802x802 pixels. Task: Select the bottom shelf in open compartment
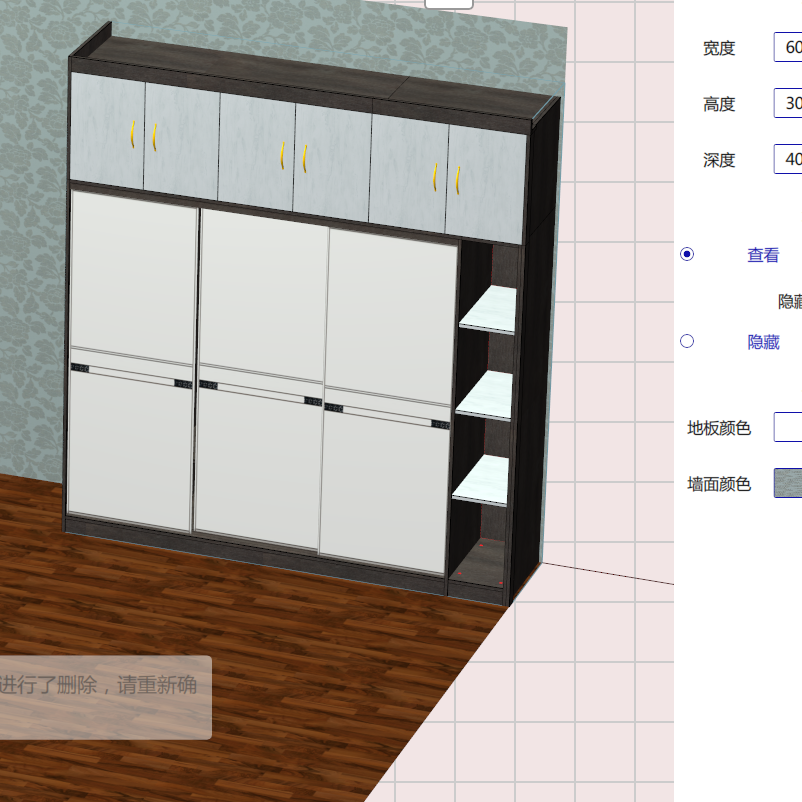point(480,480)
